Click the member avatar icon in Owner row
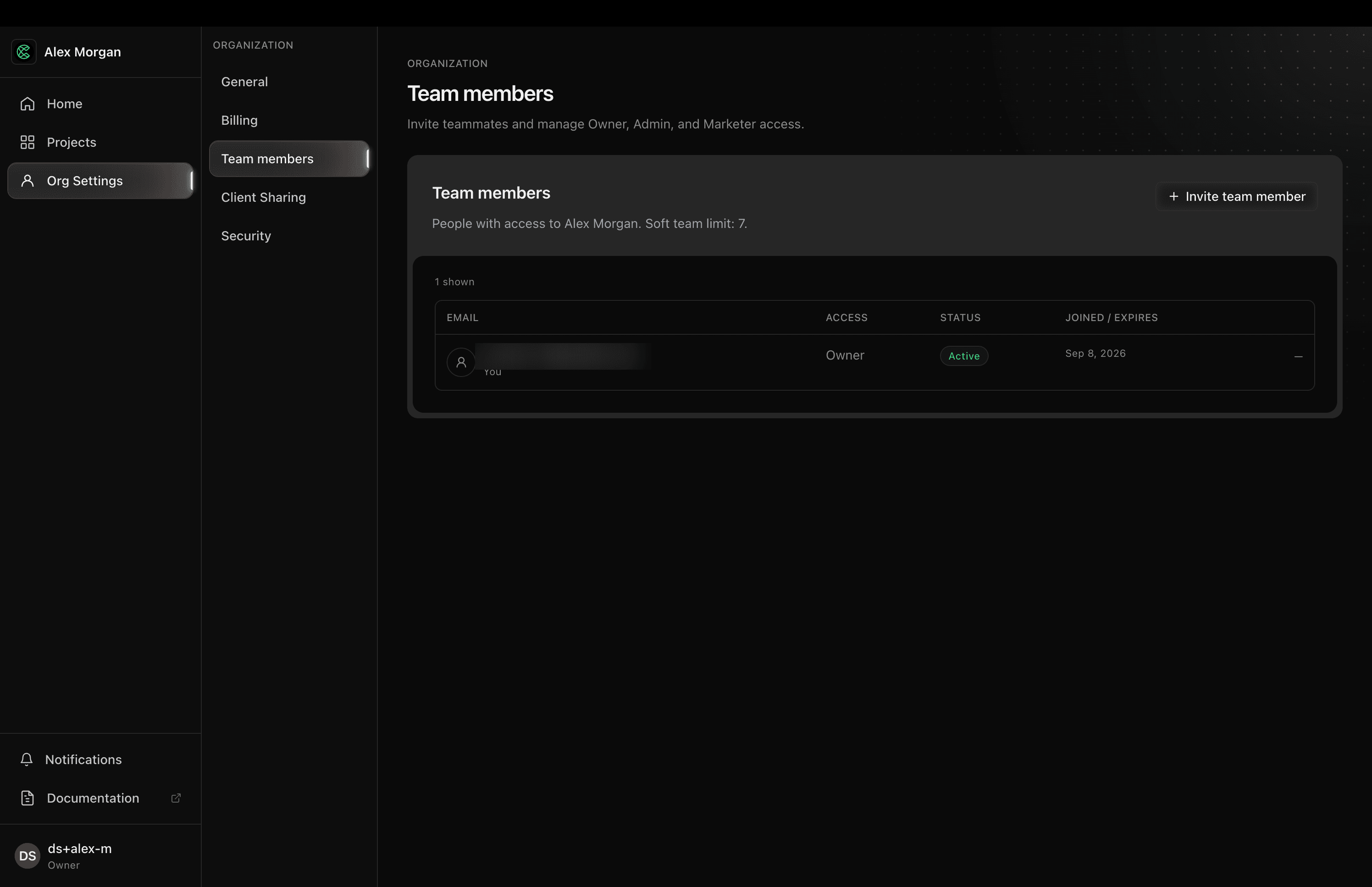 pos(460,362)
